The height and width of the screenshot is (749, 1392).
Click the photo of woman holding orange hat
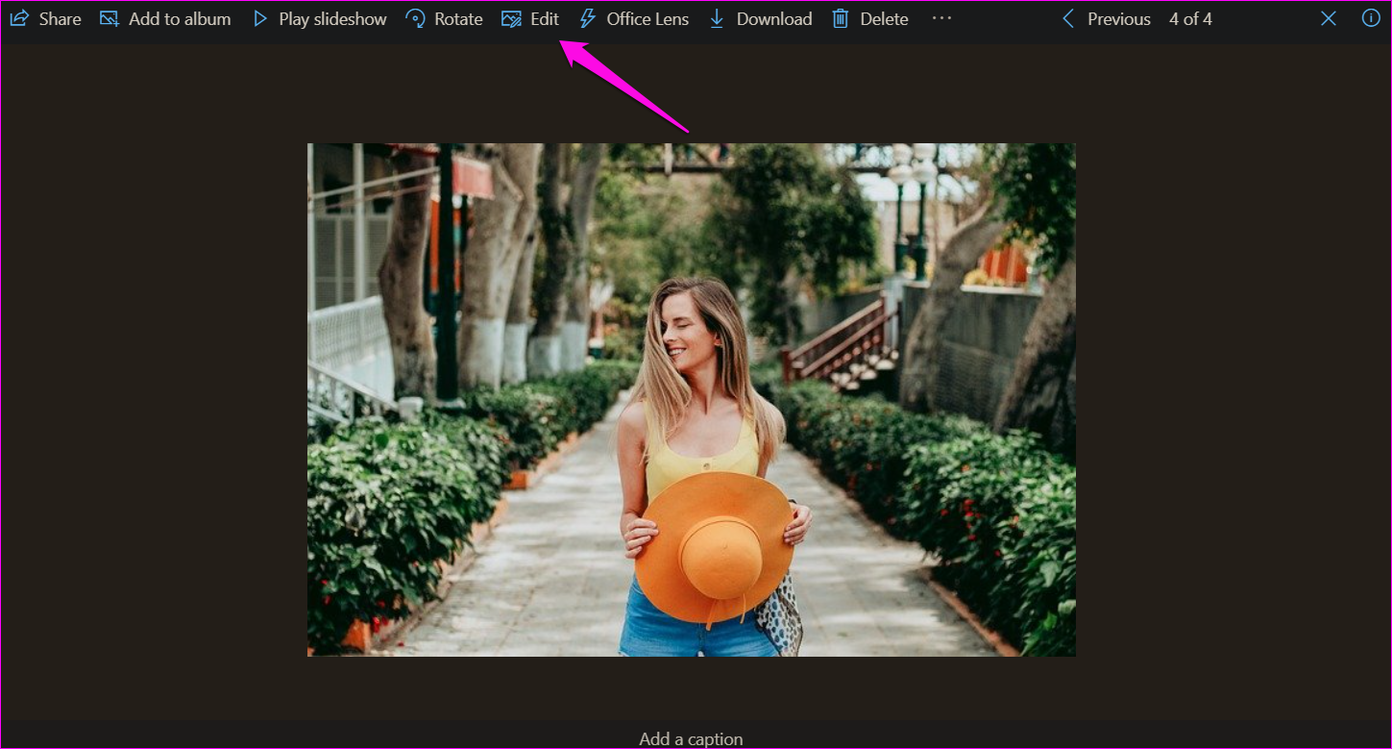coord(691,400)
